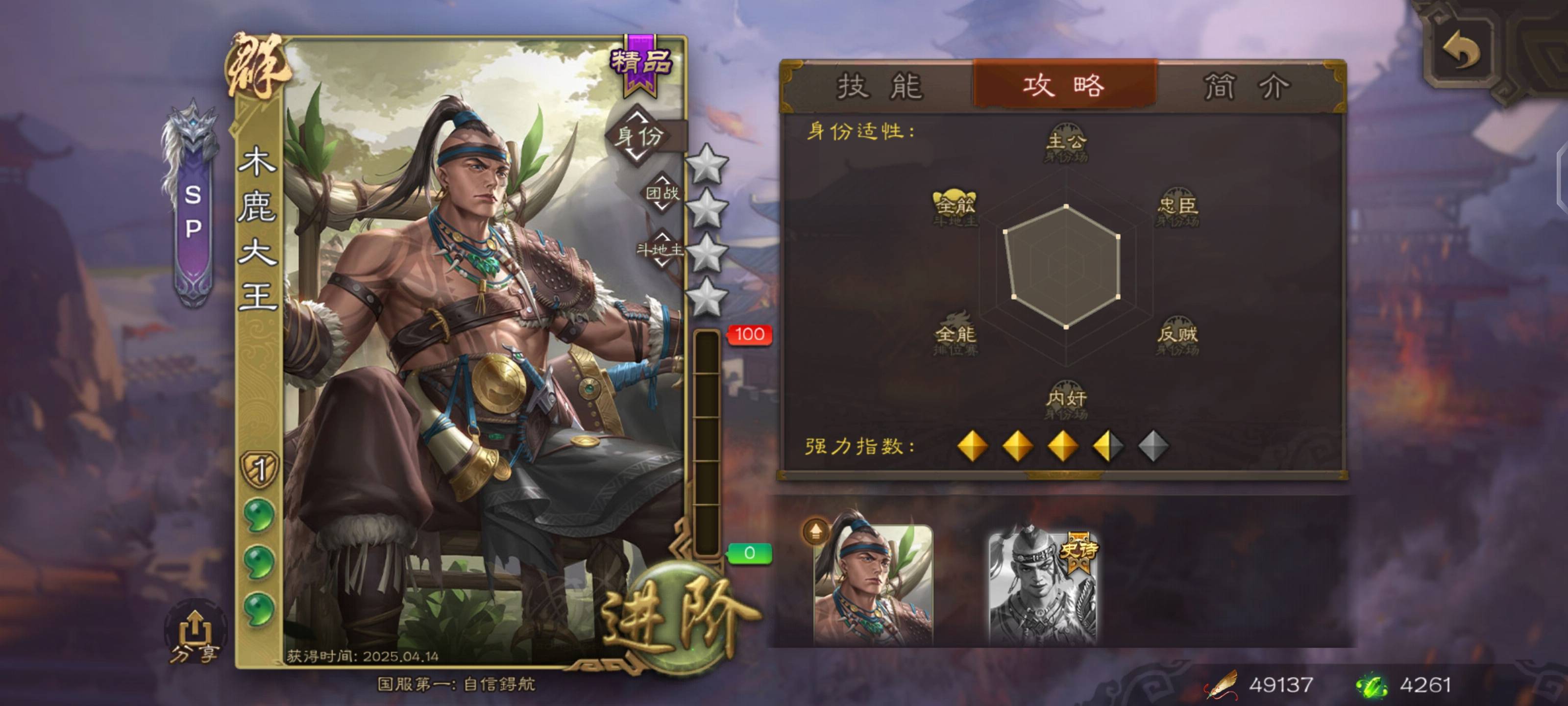Toggle the 斗地主 mode diamond
Viewport: 1568px width, 706px height.
point(661,249)
